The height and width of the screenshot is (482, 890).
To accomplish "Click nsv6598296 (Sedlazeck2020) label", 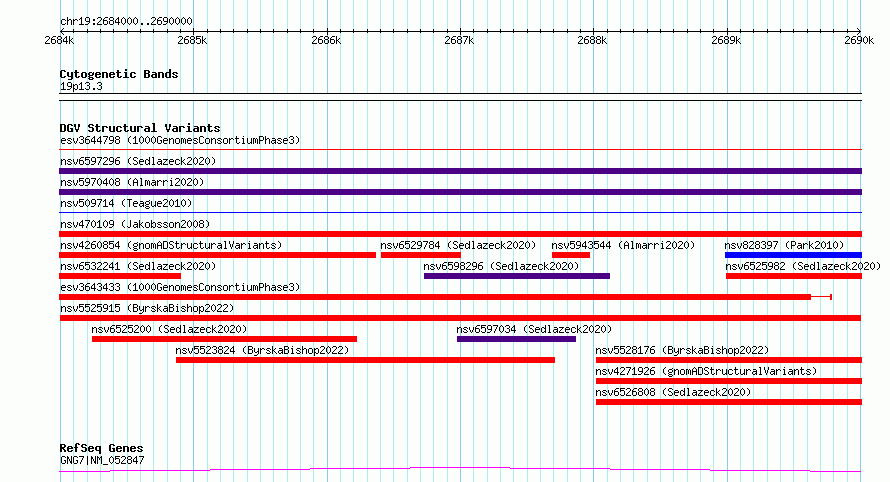I will tap(501, 266).
